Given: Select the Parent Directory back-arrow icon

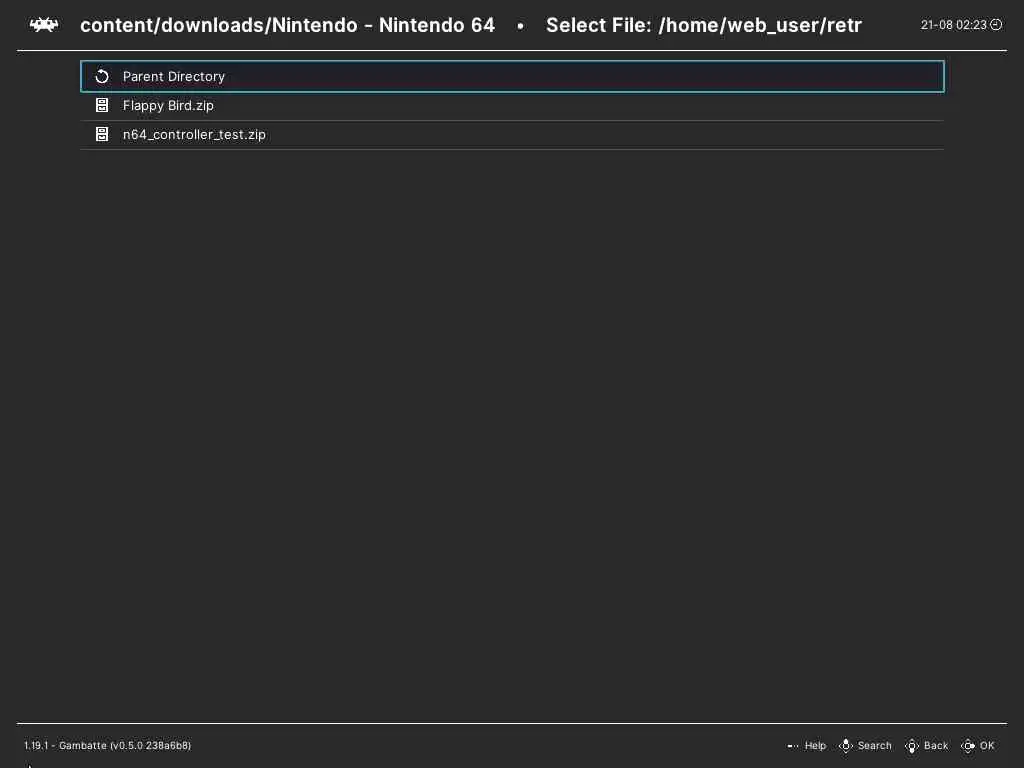Looking at the screenshot, I should [x=102, y=76].
